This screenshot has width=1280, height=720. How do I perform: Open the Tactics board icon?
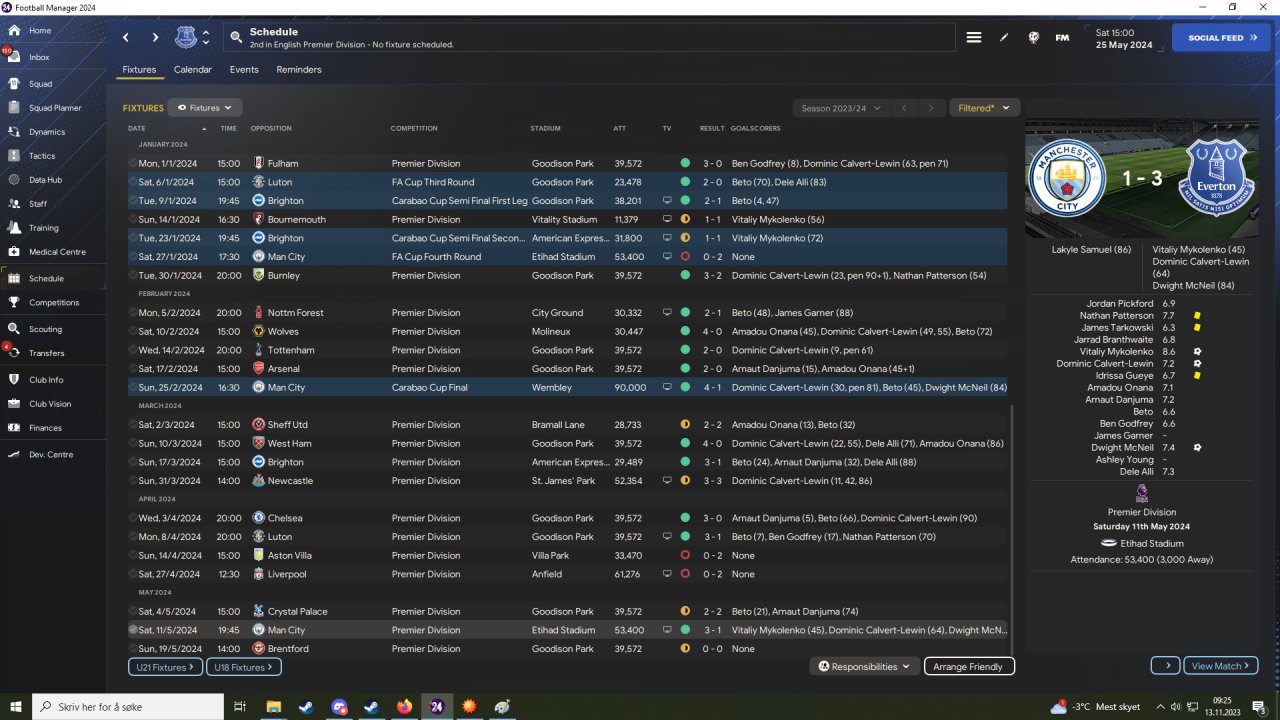click(x=14, y=156)
